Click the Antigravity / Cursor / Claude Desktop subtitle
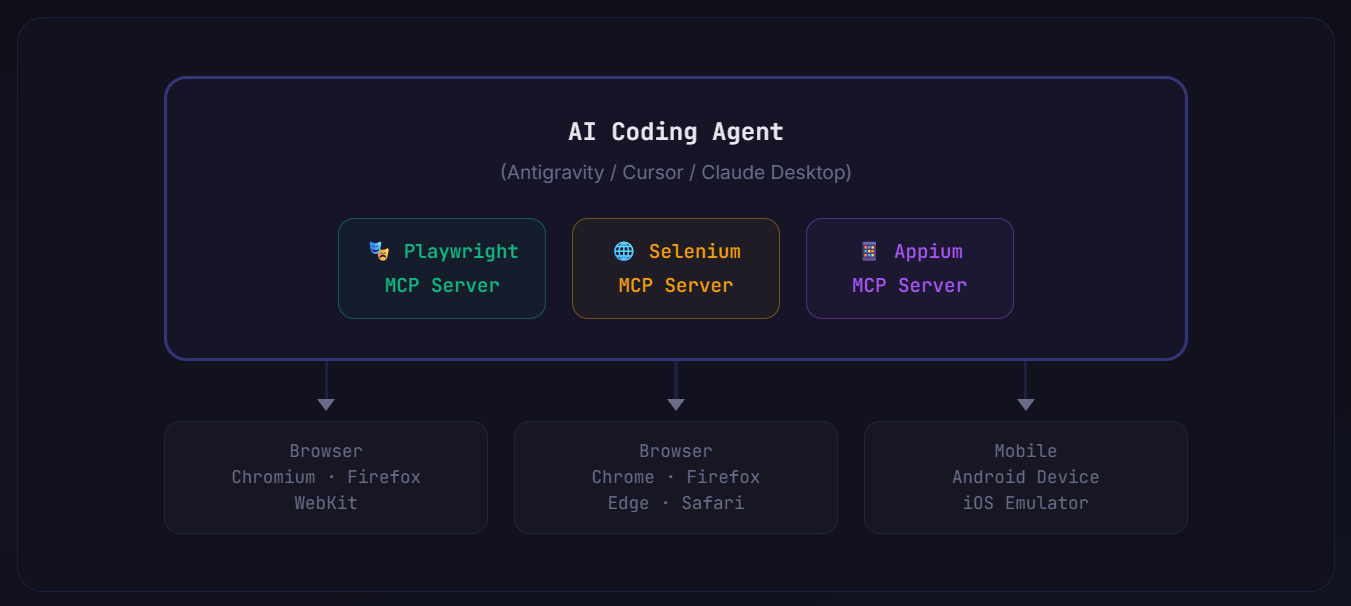The width and height of the screenshot is (1351, 606). click(676, 172)
